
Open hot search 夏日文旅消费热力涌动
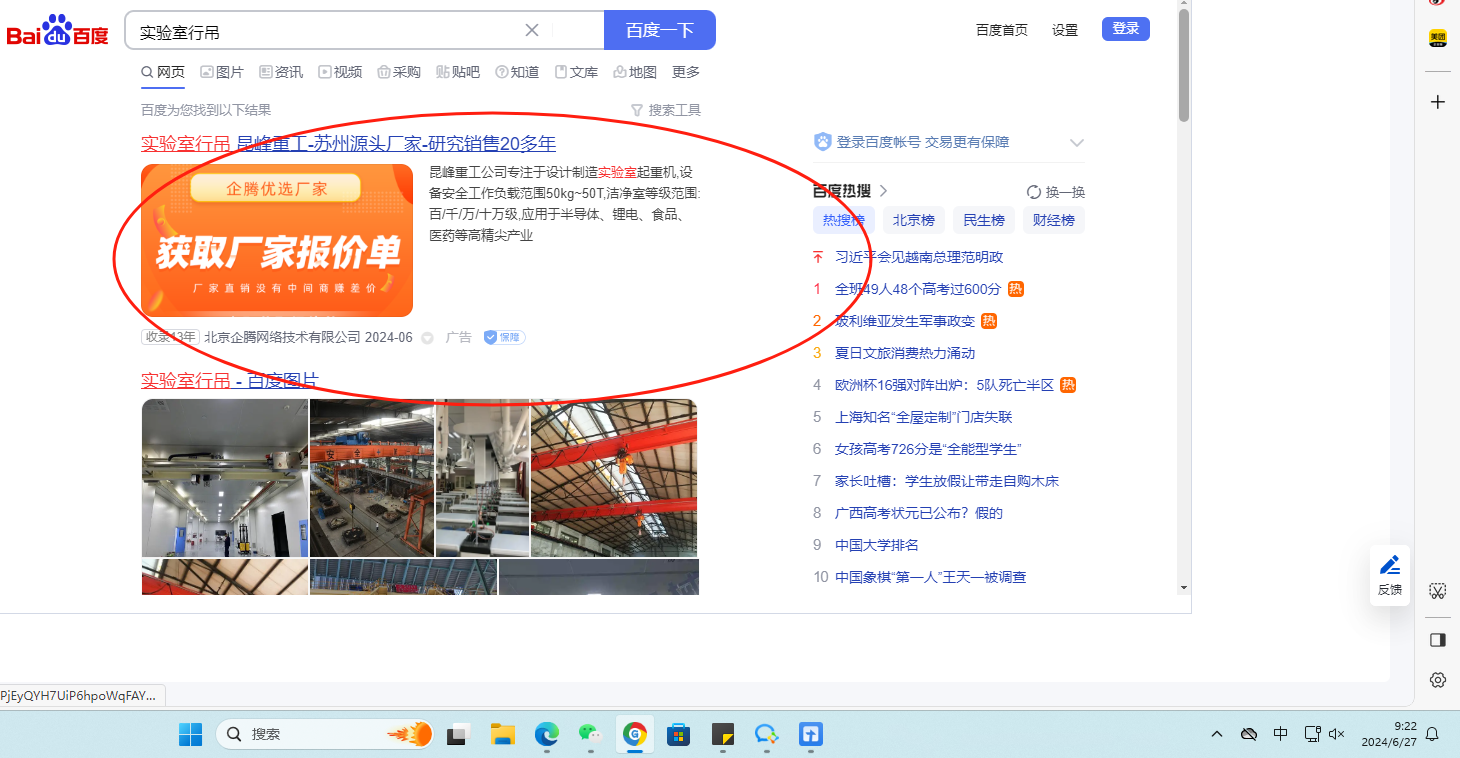(x=905, y=353)
